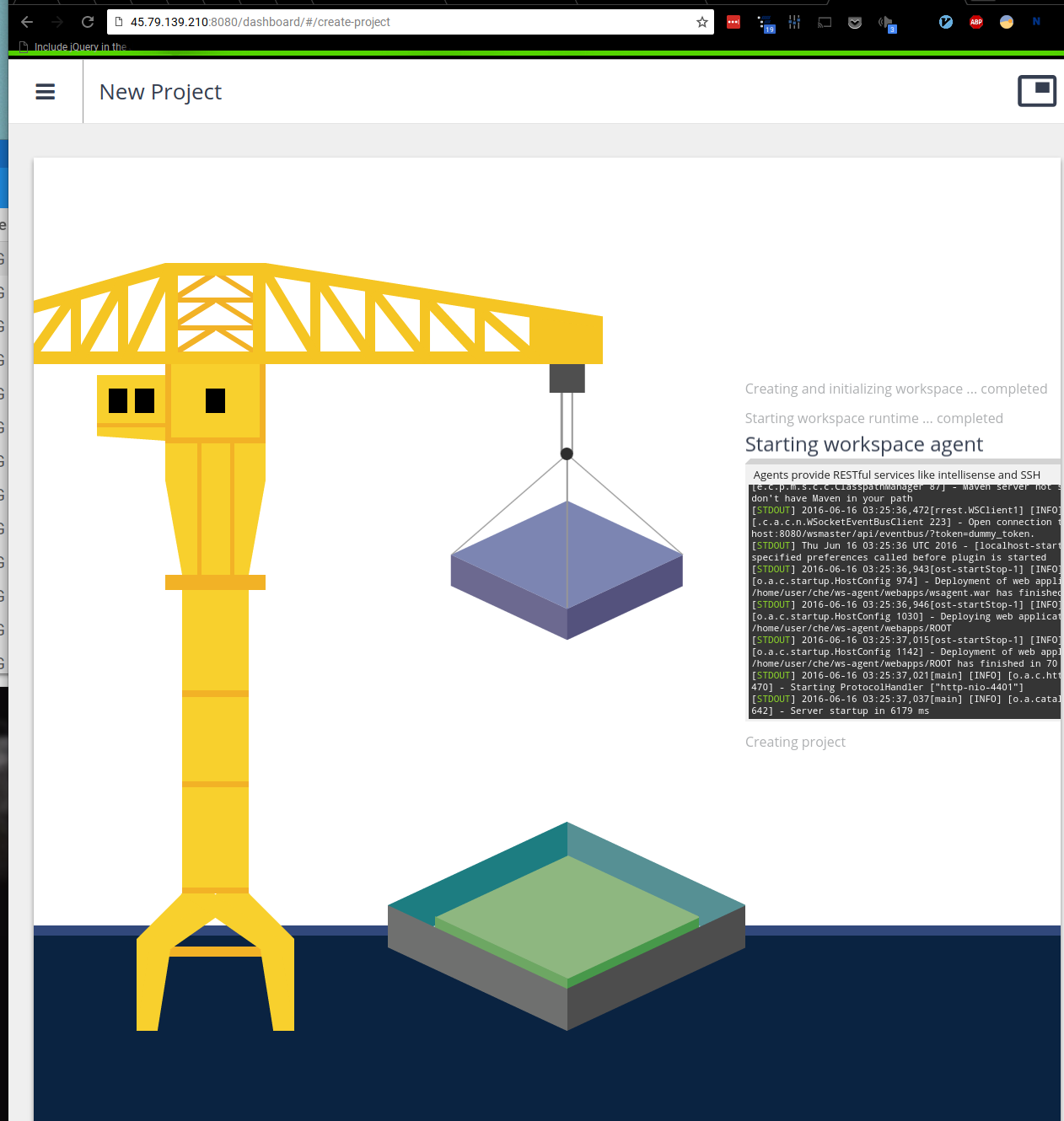Click the equalizer-style extension icon
The image size is (1064, 1121).
click(794, 22)
